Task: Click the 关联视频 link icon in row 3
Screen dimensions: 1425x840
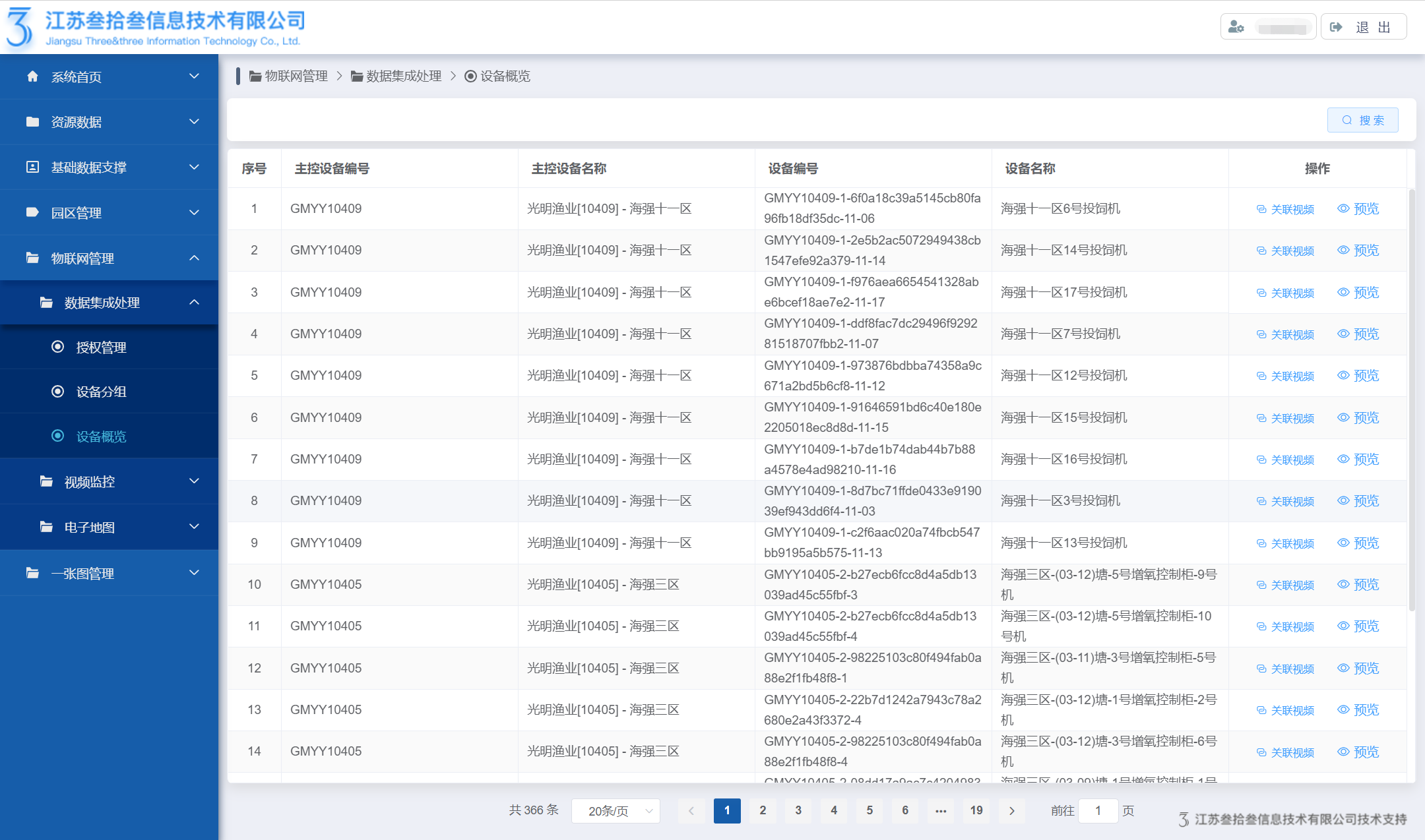Action: tap(1261, 293)
